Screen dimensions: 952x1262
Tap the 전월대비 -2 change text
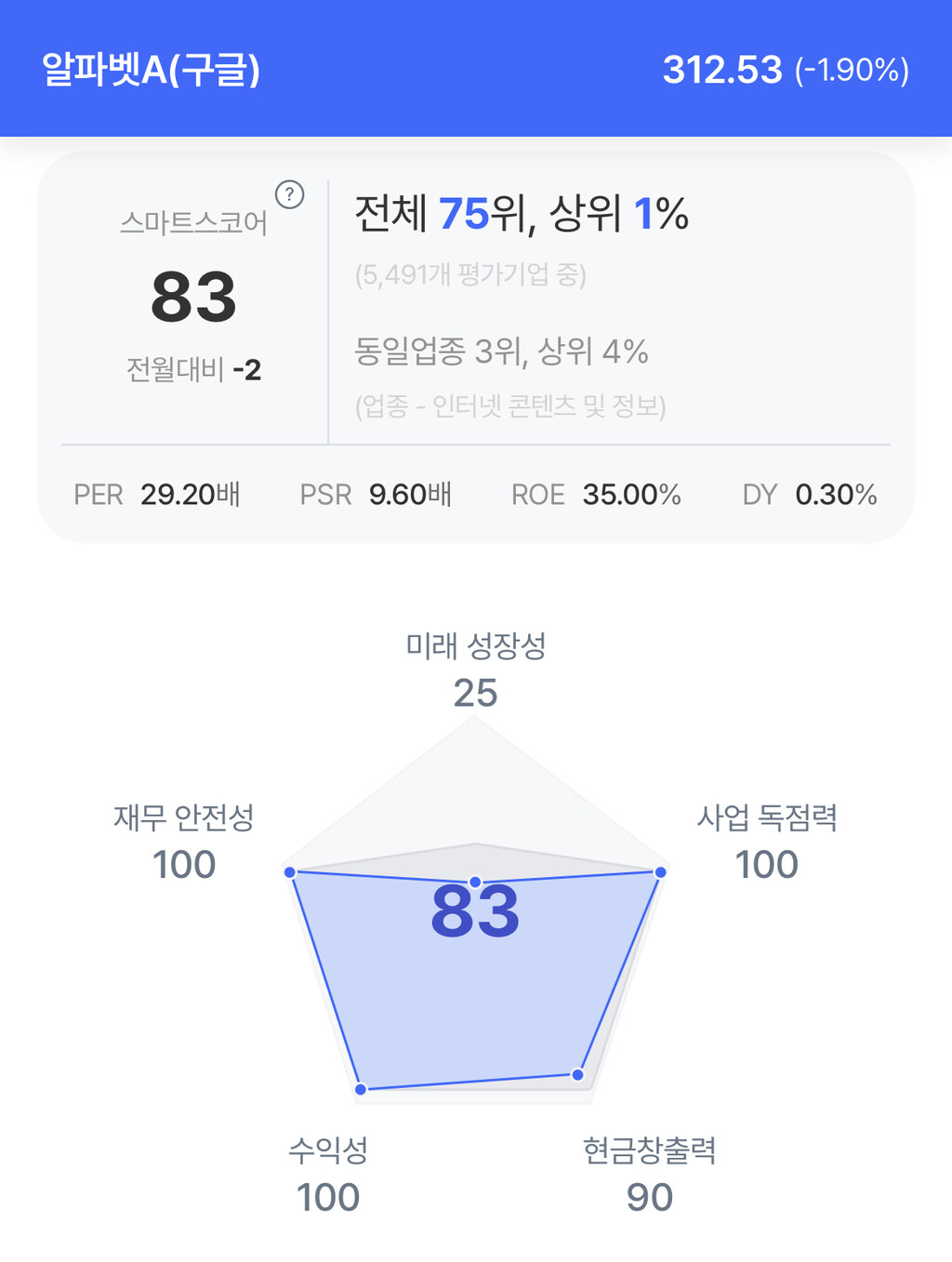pos(193,370)
